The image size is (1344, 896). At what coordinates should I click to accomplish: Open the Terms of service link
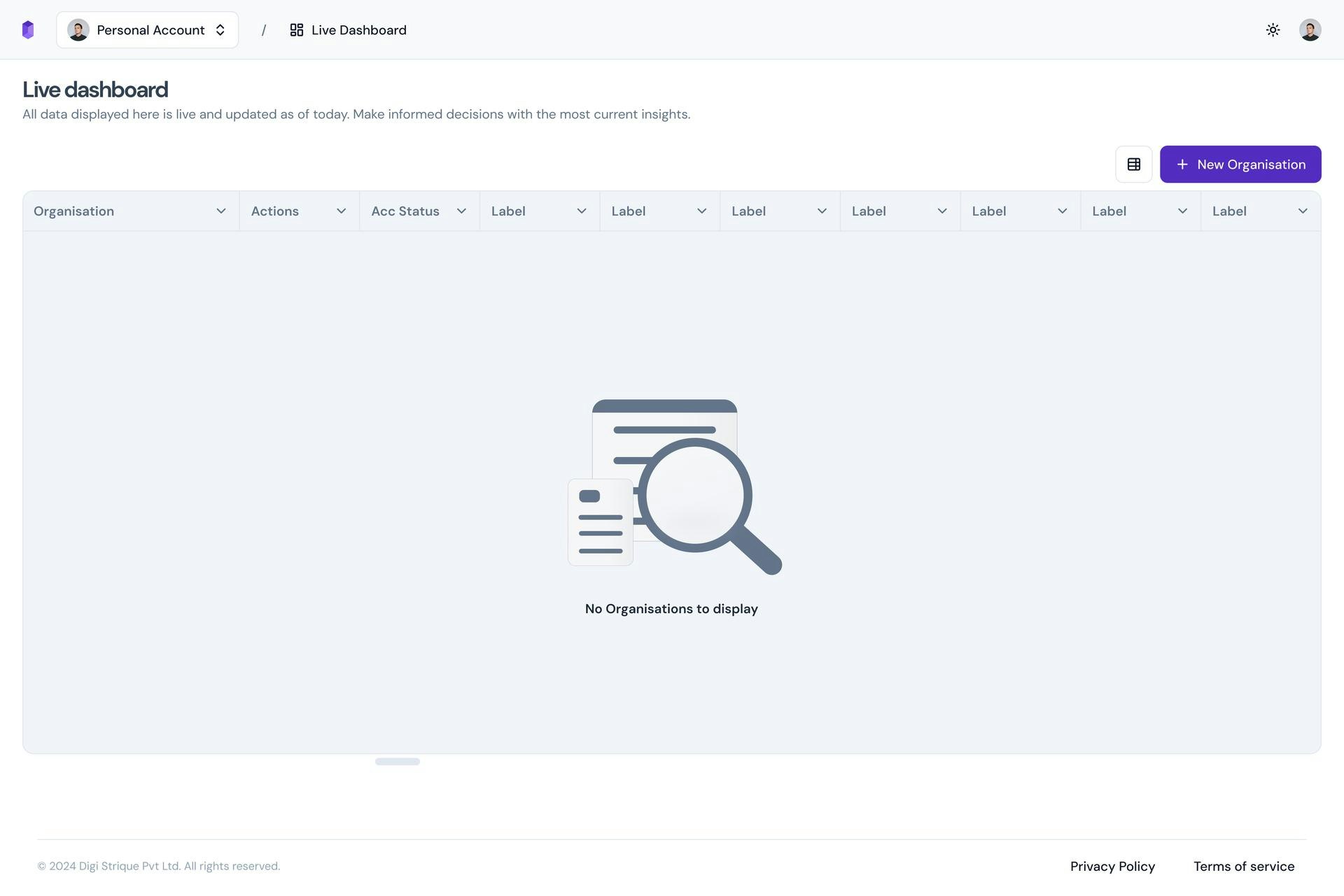[x=1243, y=866]
